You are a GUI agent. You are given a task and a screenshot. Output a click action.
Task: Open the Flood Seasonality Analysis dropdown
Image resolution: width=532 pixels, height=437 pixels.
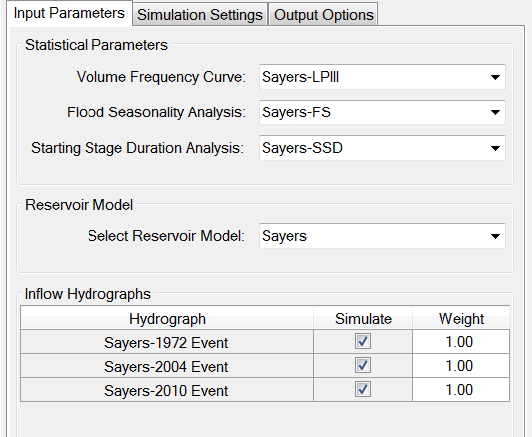(x=382, y=112)
